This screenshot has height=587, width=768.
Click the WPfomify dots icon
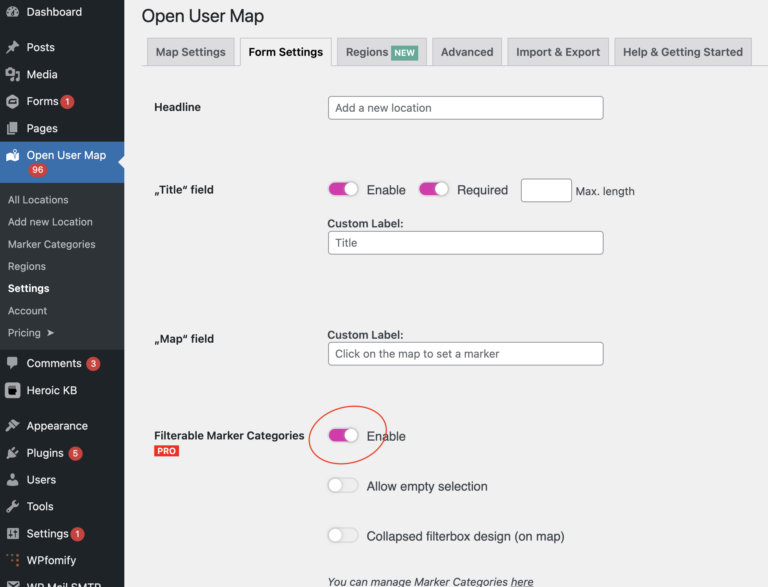(13, 560)
